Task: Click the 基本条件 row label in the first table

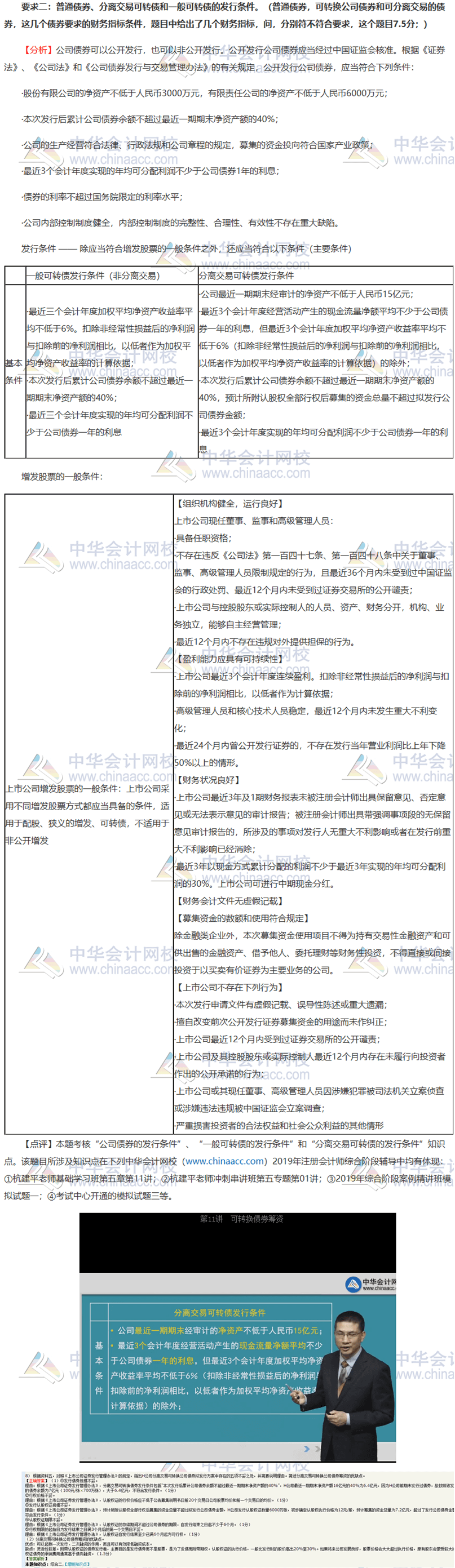Action: (15, 371)
